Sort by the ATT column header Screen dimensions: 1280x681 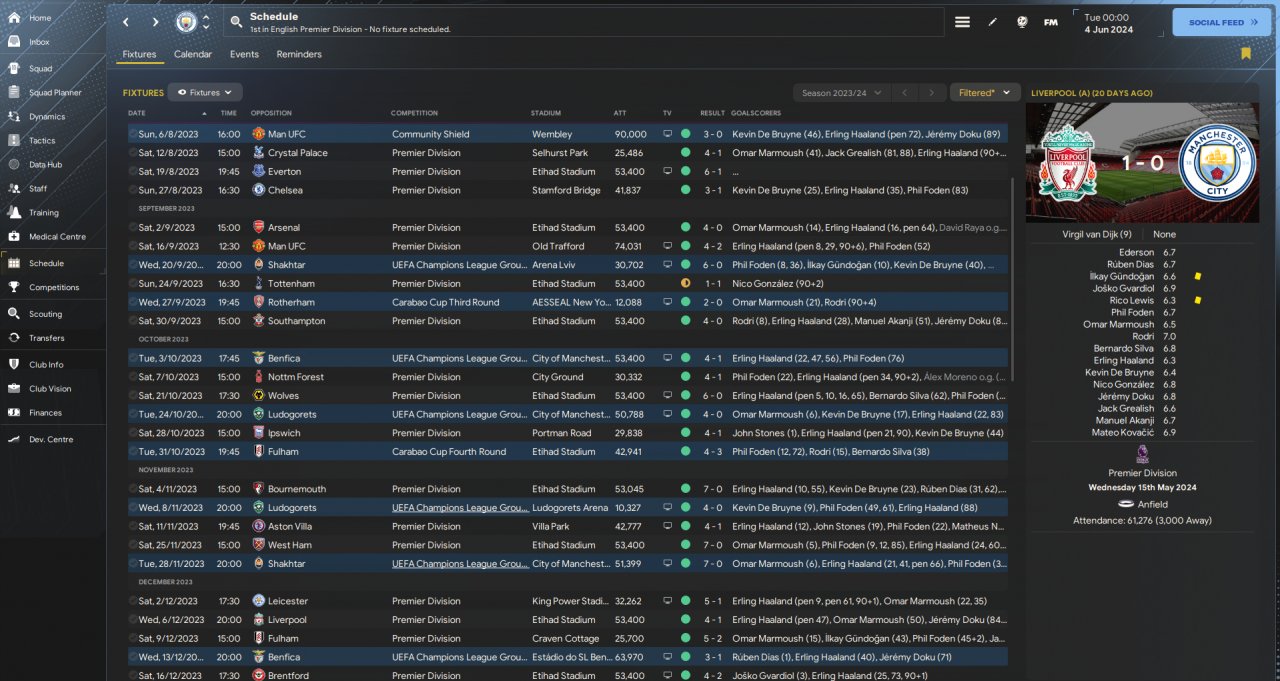(x=620, y=113)
